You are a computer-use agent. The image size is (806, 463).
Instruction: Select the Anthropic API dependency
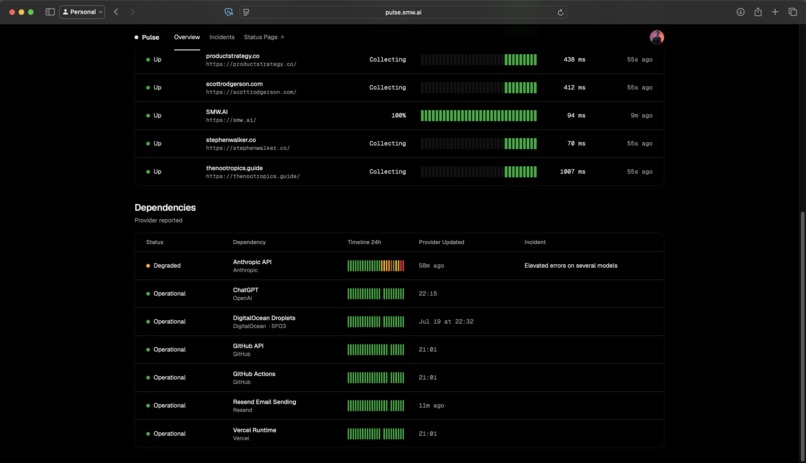(399, 266)
